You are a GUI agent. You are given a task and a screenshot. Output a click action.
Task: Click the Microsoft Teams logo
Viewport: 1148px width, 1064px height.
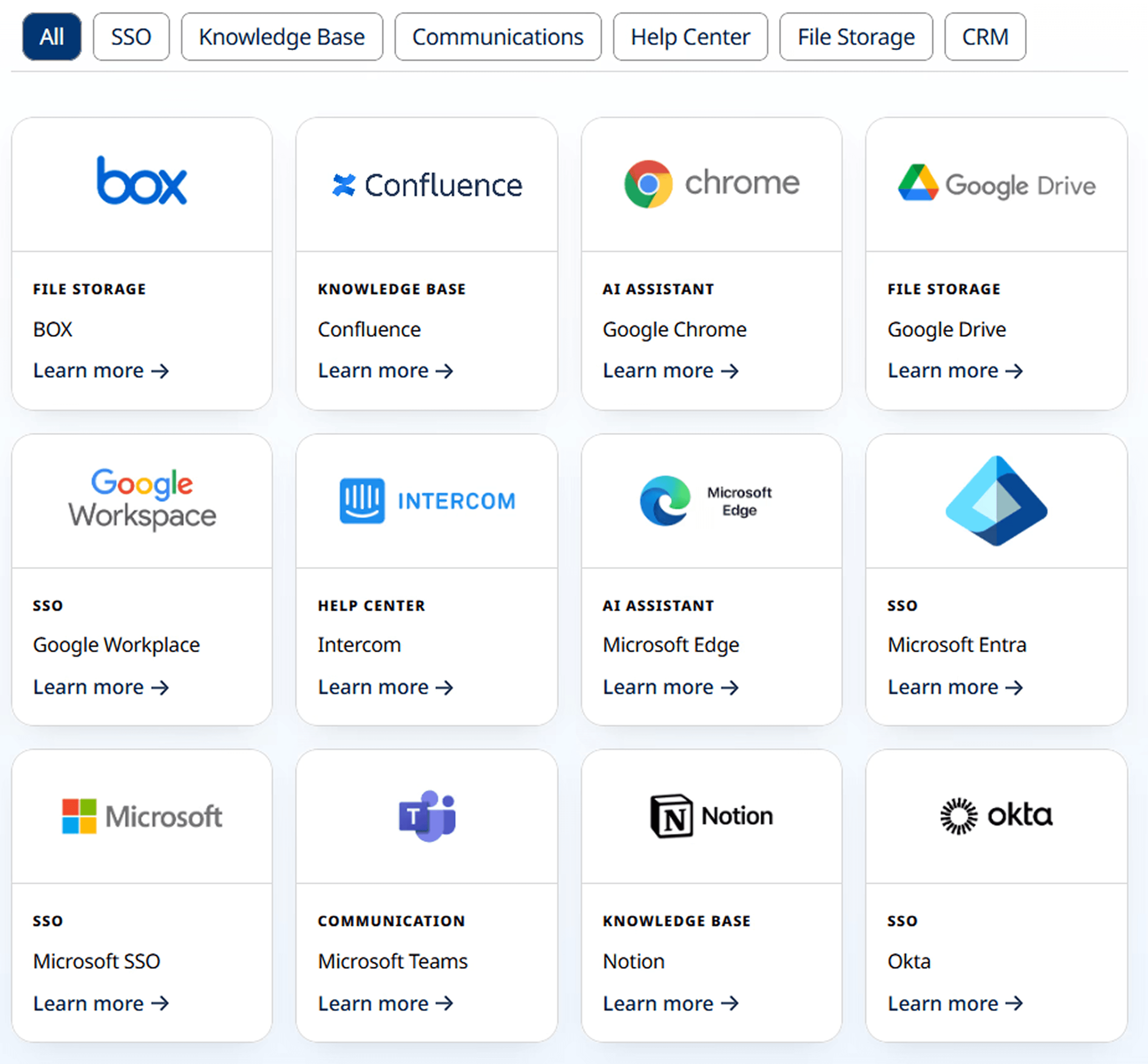point(427,816)
